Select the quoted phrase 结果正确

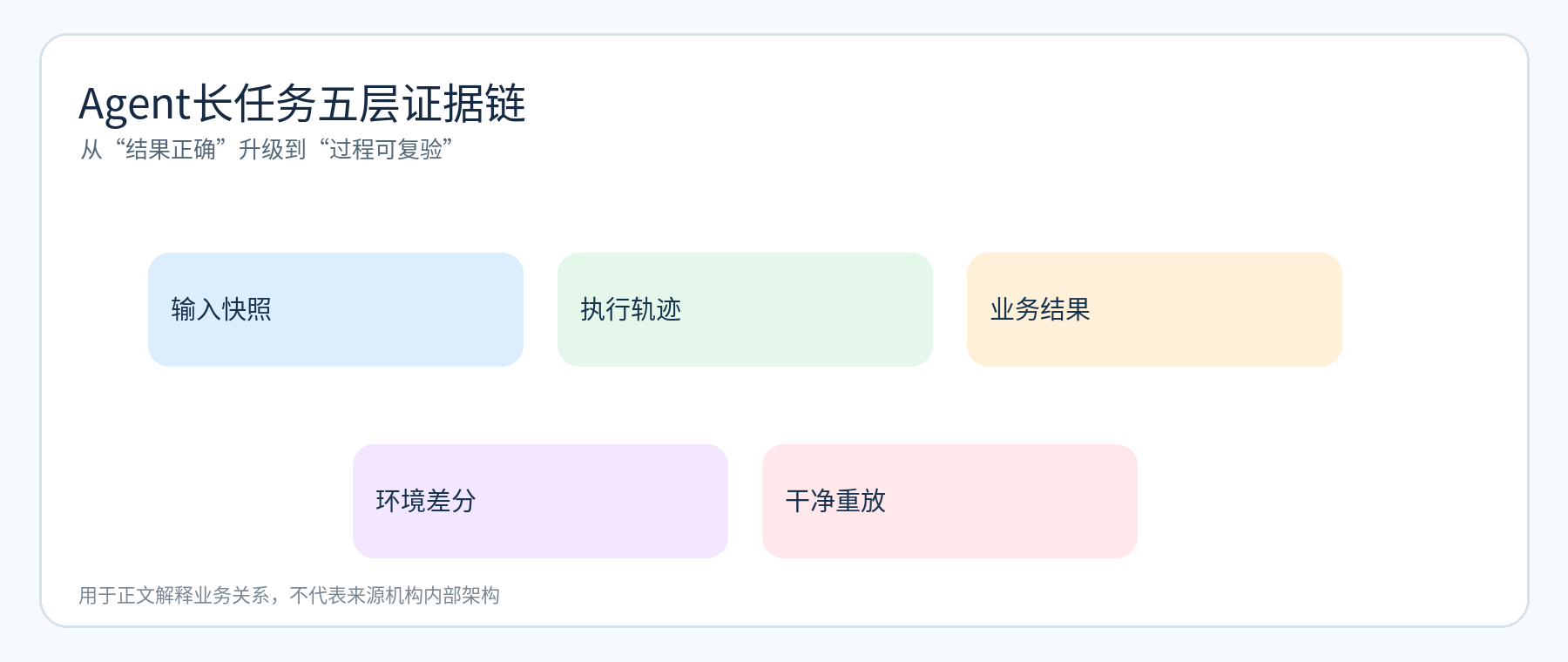tap(171, 150)
